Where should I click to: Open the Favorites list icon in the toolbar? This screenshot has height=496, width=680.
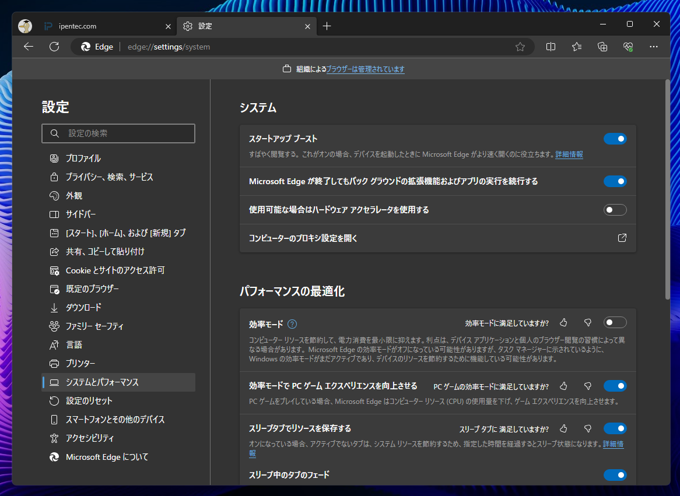(x=576, y=47)
